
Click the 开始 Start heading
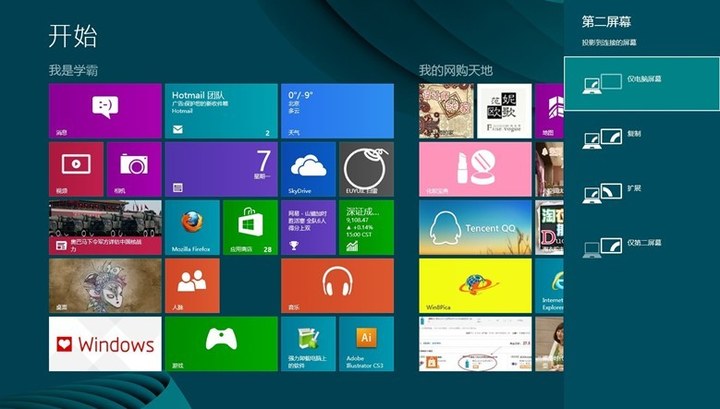click(73, 36)
